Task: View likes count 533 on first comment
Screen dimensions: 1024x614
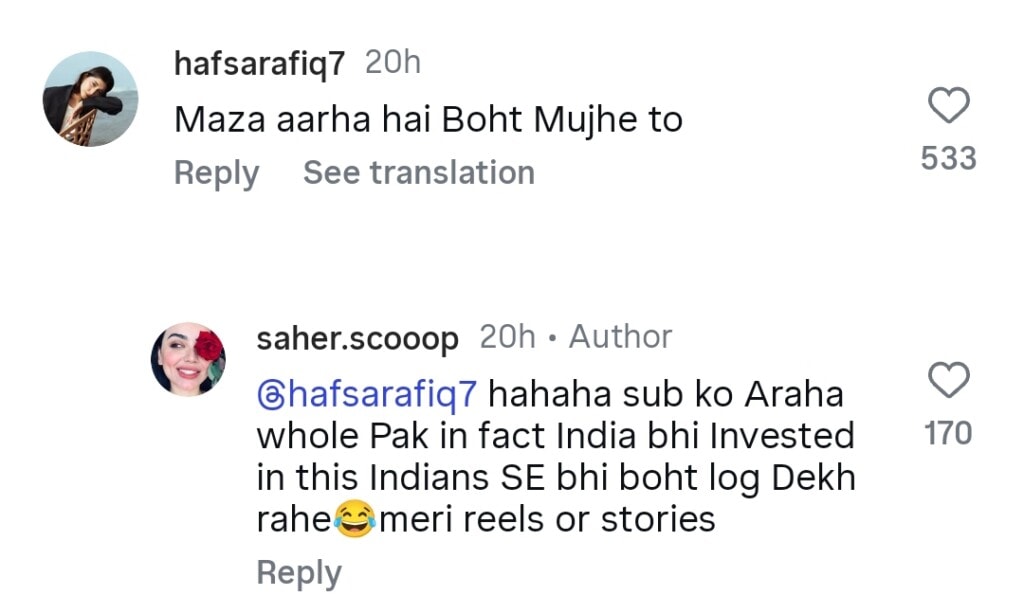Action: (x=947, y=158)
